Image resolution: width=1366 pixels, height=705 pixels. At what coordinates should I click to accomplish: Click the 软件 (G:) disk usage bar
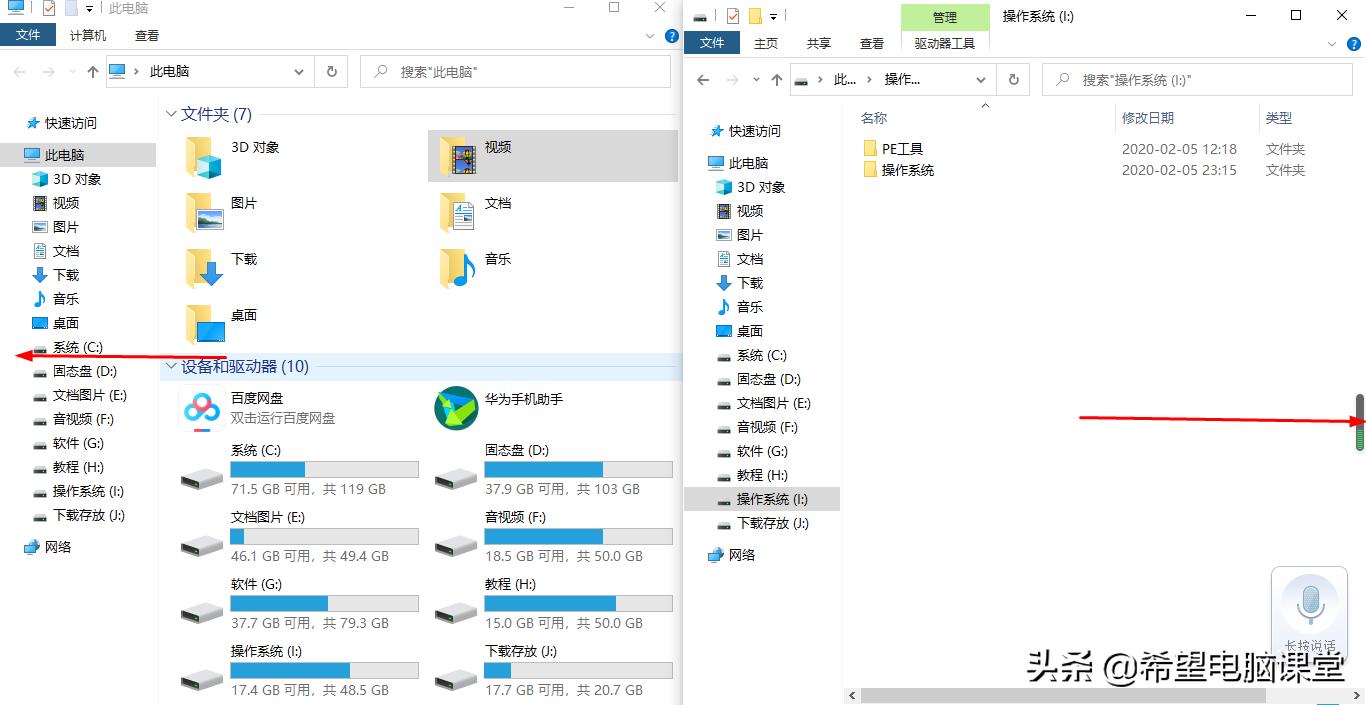click(x=323, y=603)
